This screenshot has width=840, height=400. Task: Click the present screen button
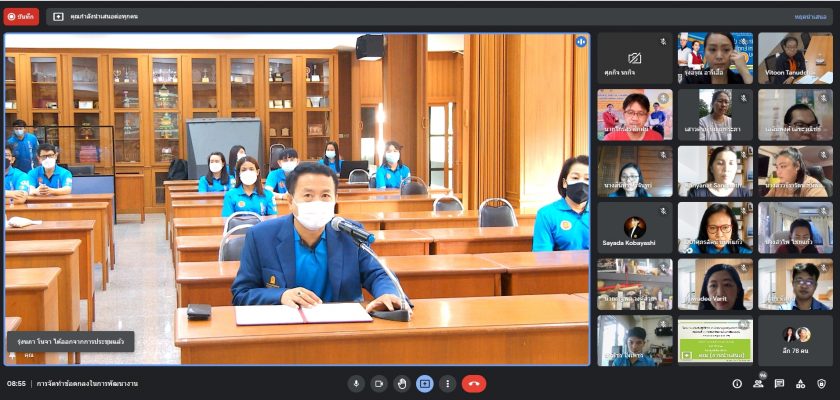coord(425,384)
